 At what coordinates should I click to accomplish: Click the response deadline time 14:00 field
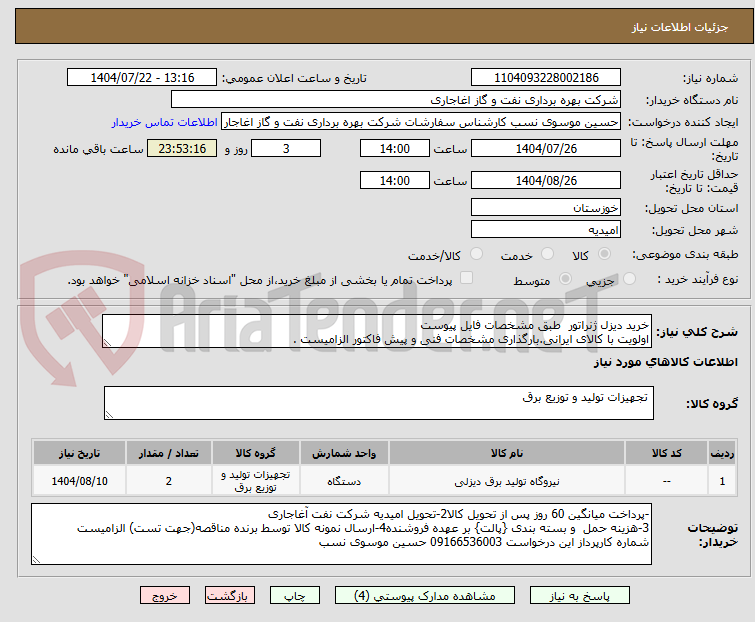(395, 148)
